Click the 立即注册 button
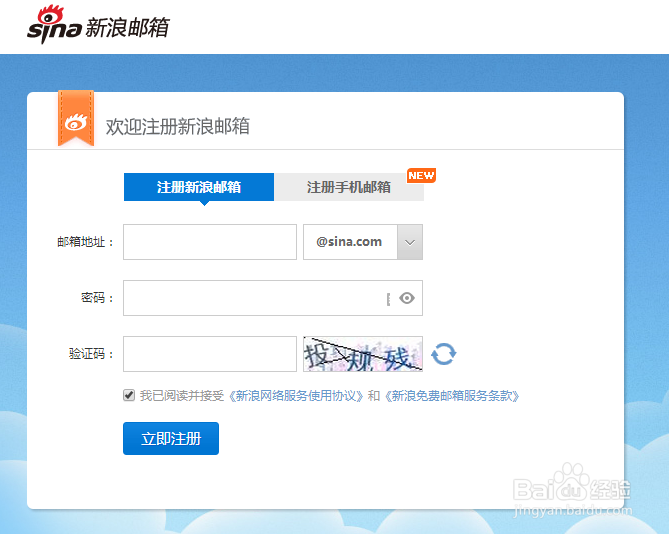669x534 pixels. [171, 438]
